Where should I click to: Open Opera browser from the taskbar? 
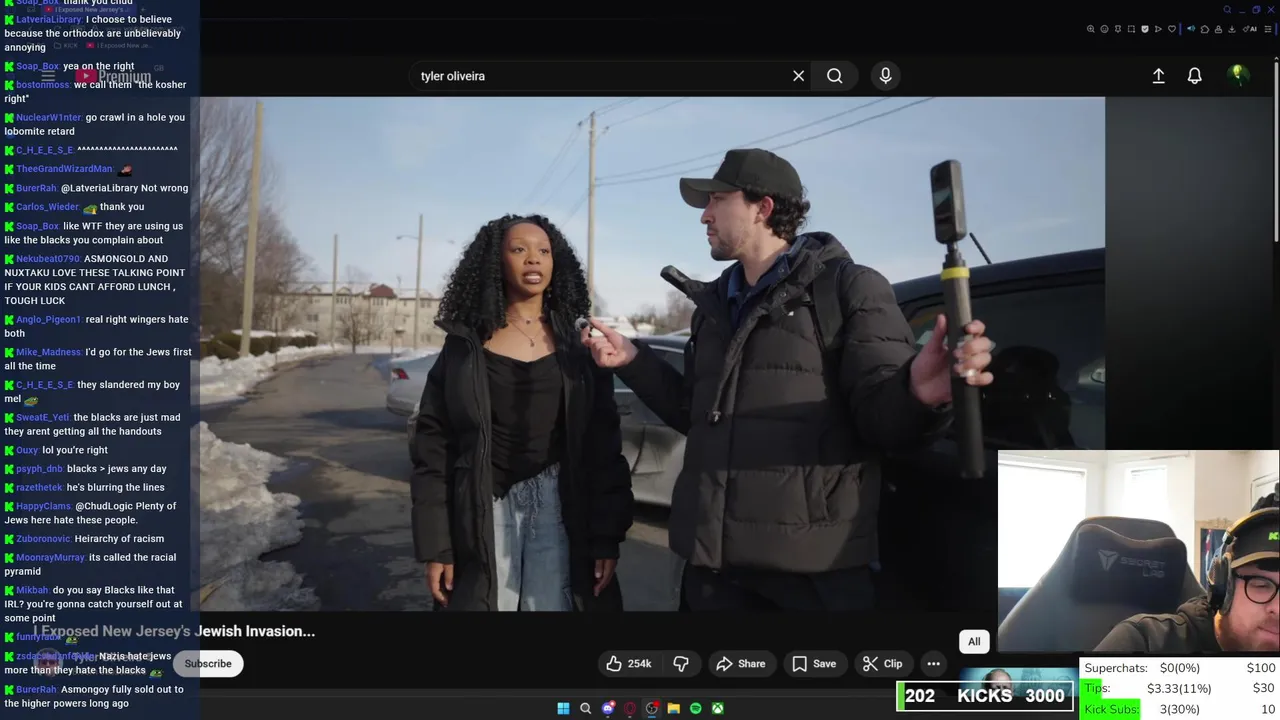coord(630,708)
